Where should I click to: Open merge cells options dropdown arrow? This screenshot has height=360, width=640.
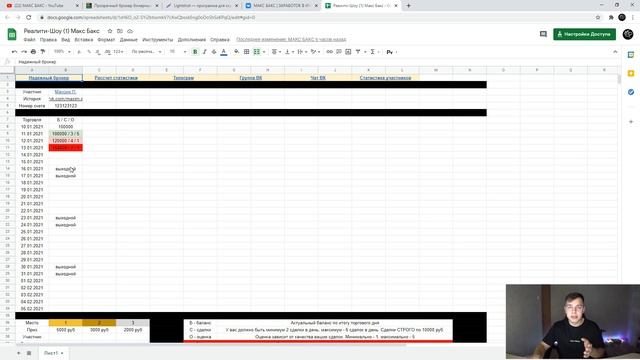[x=264, y=52]
